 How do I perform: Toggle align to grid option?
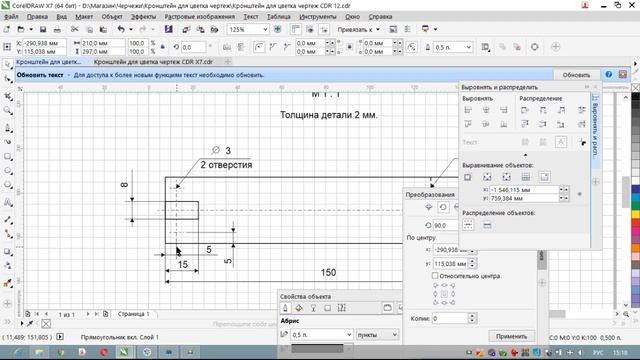point(526,177)
